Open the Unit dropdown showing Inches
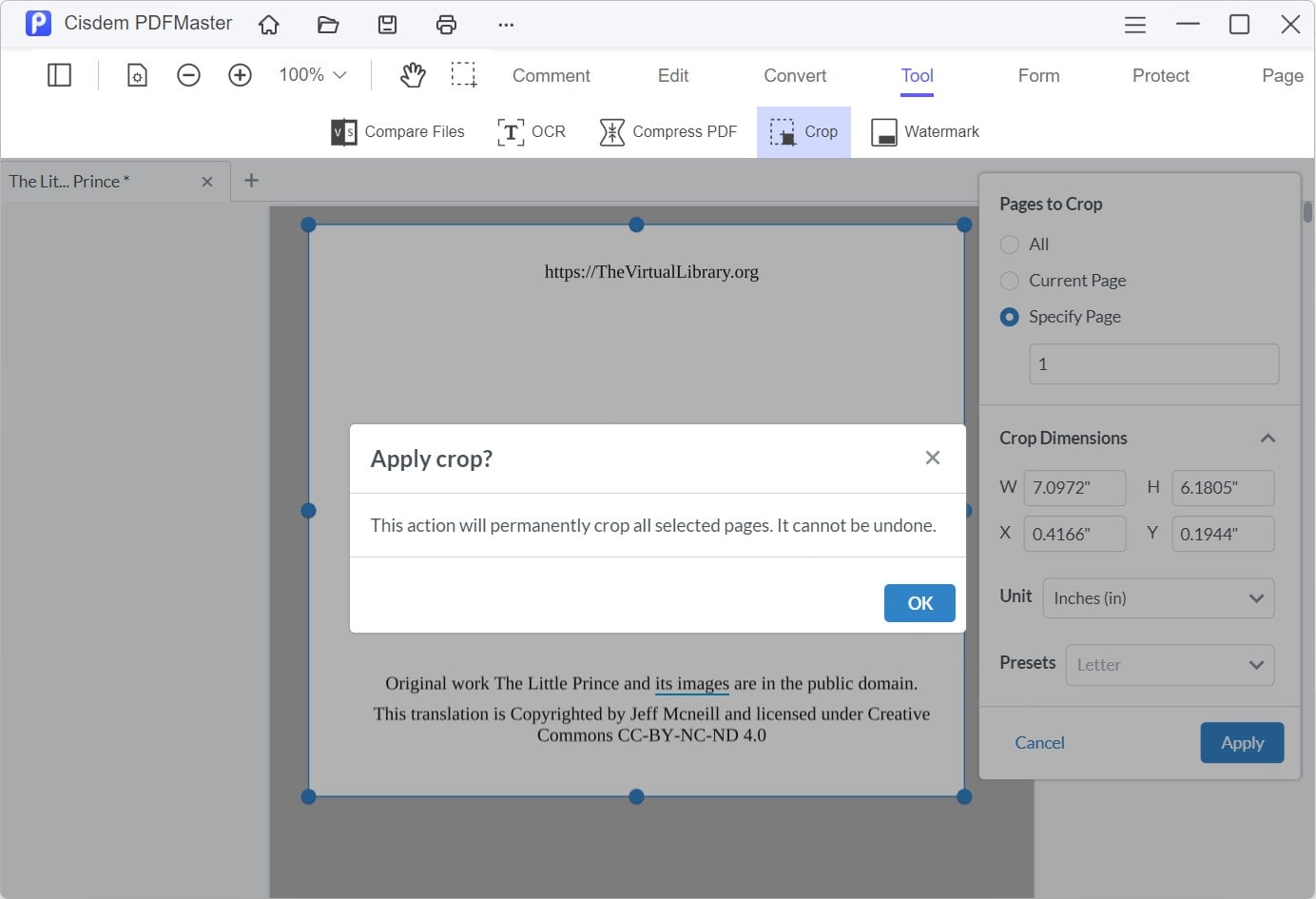Image resolution: width=1316 pixels, height=899 pixels. click(x=1157, y=598)
